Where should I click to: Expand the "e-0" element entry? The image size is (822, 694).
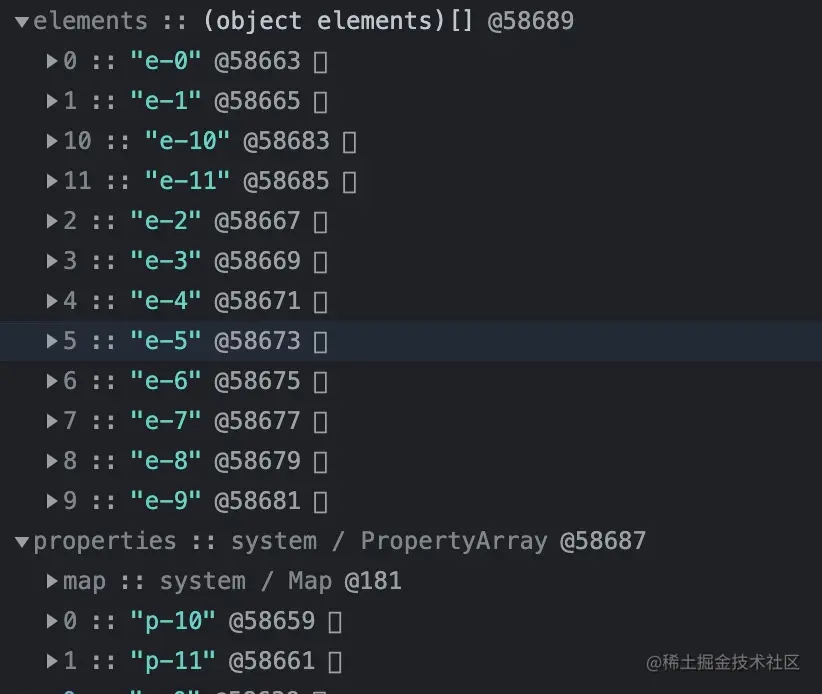pyautogui.click(x=52, y=61)
